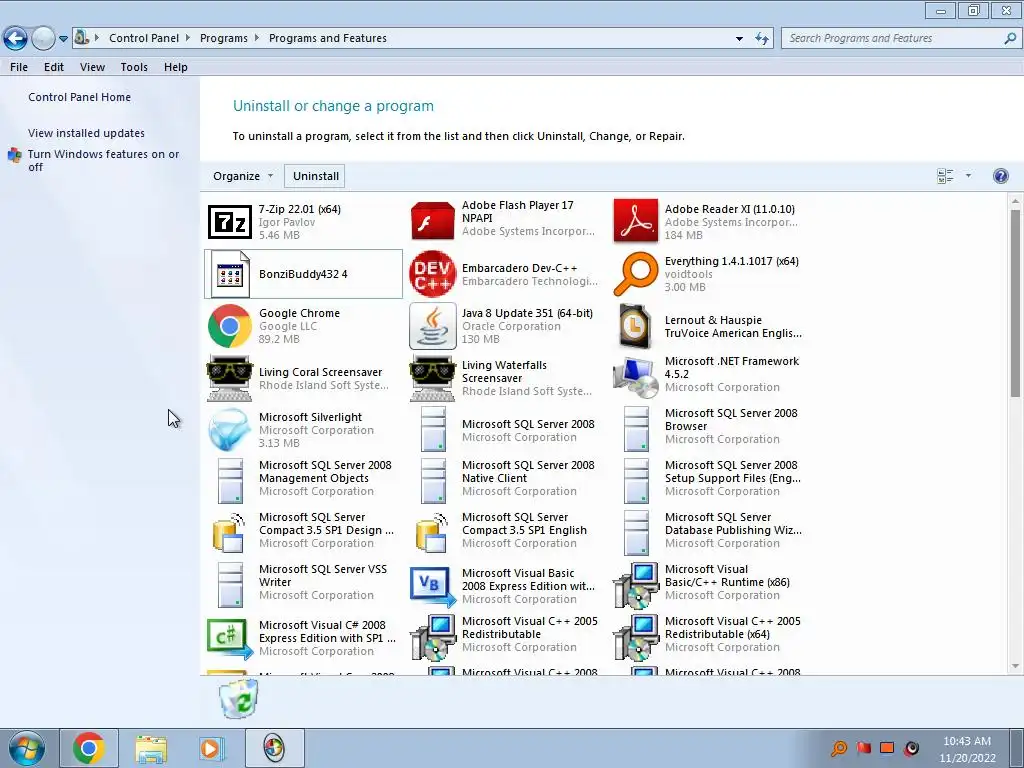Viewport: 1024px width, 768px height.
Task: Select the Adobe Reader XI icon
Action: pos(635,221)
